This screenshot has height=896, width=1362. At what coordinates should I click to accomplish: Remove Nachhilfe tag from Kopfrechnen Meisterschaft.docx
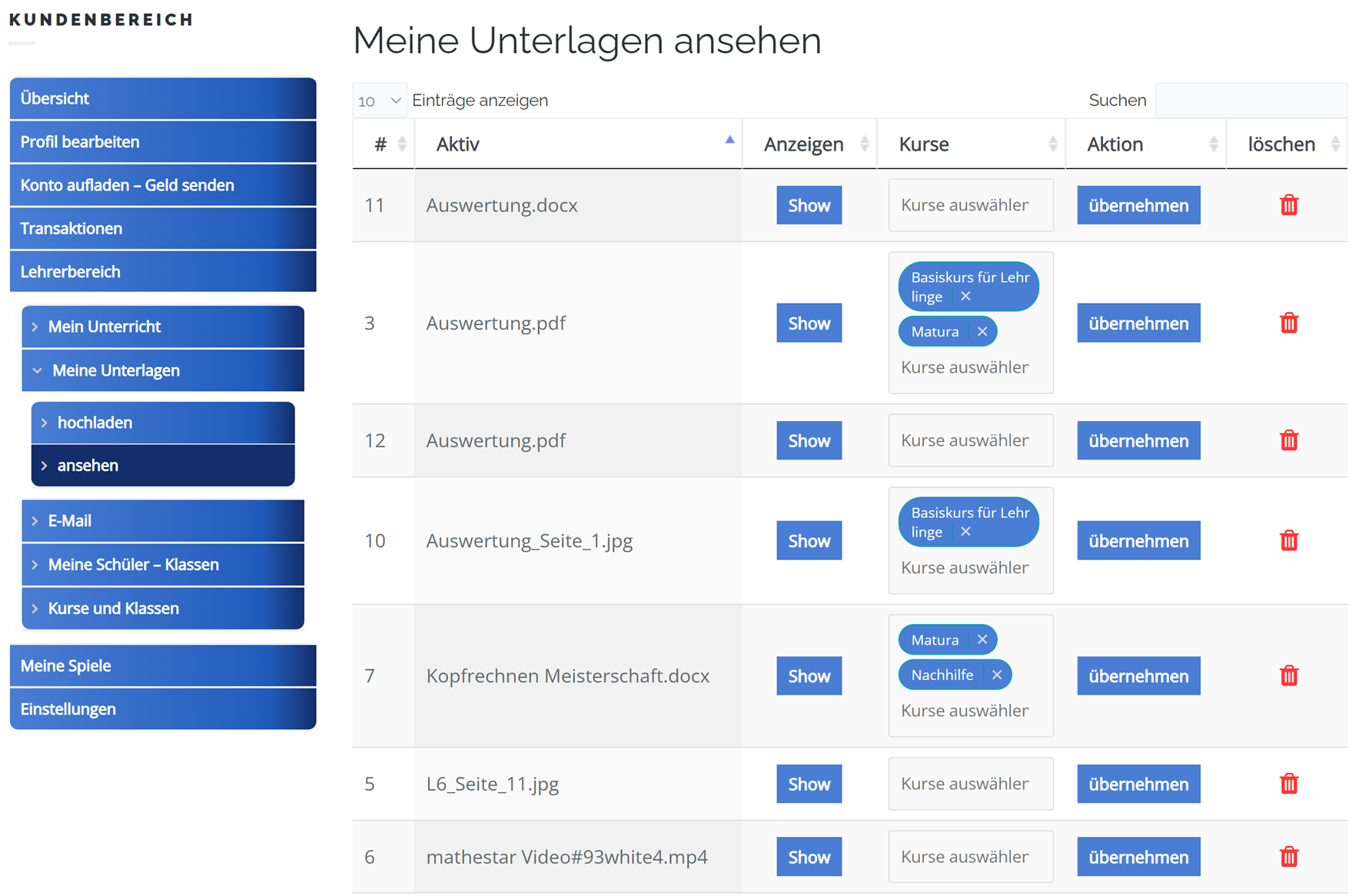pos(996,675)
